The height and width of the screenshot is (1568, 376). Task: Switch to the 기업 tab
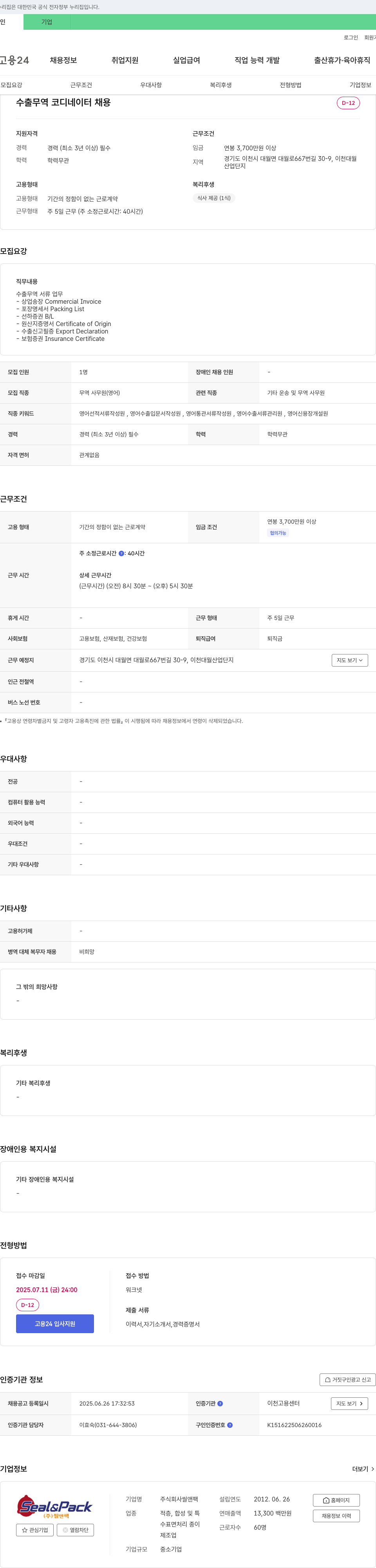pyautogui.click(x=47, y=22)
